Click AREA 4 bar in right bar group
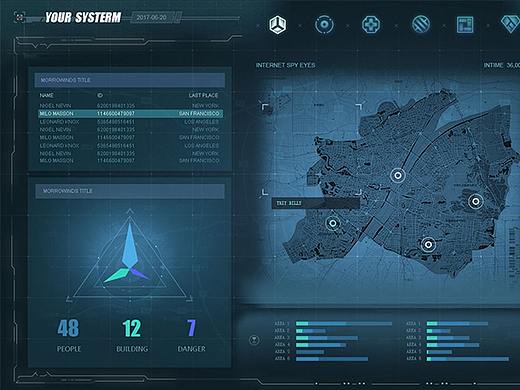520x390 pixels. coord(453,345)
